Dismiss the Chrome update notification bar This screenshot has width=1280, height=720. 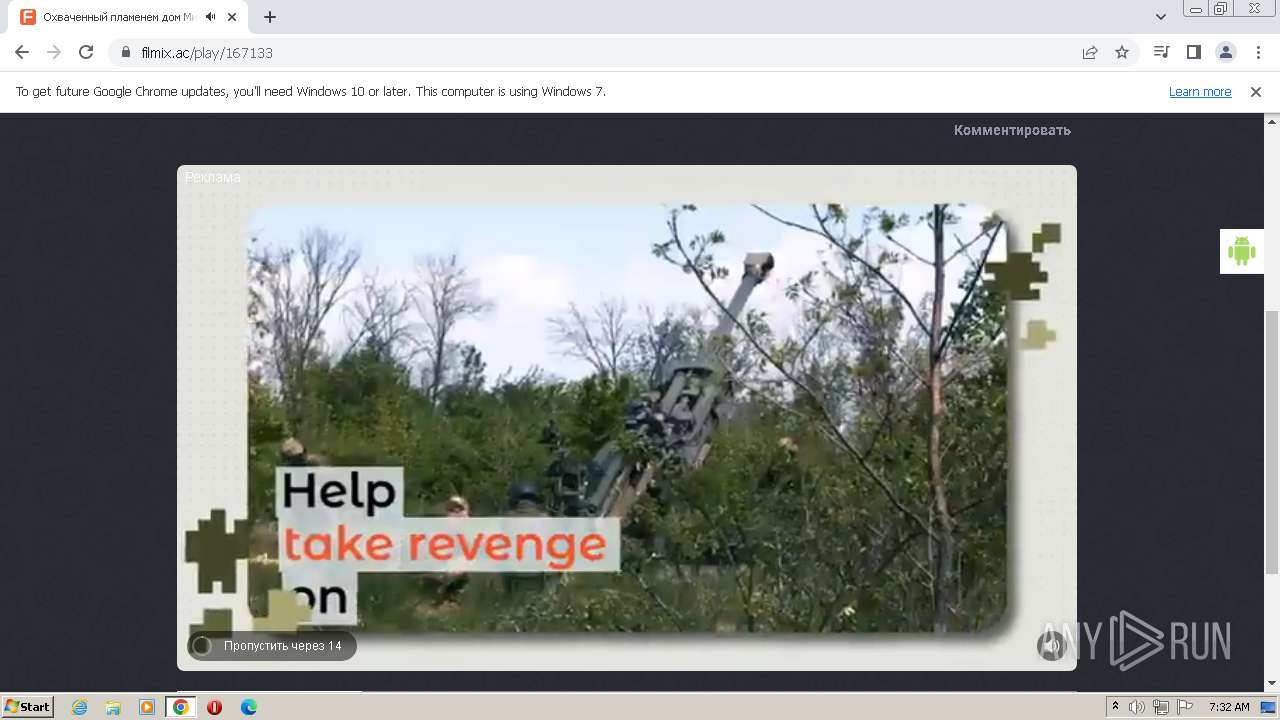coord(1256,91)
